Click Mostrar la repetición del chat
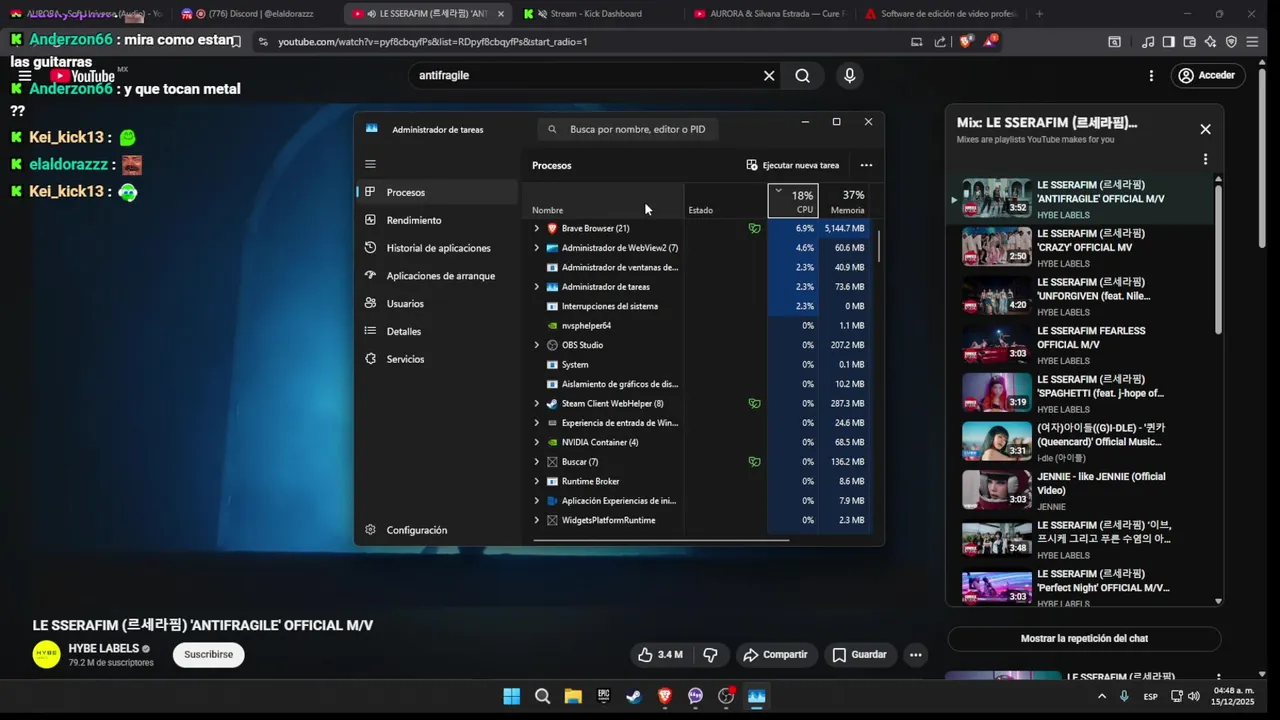The image size is (1280, 720). (x=1084, y=638)
